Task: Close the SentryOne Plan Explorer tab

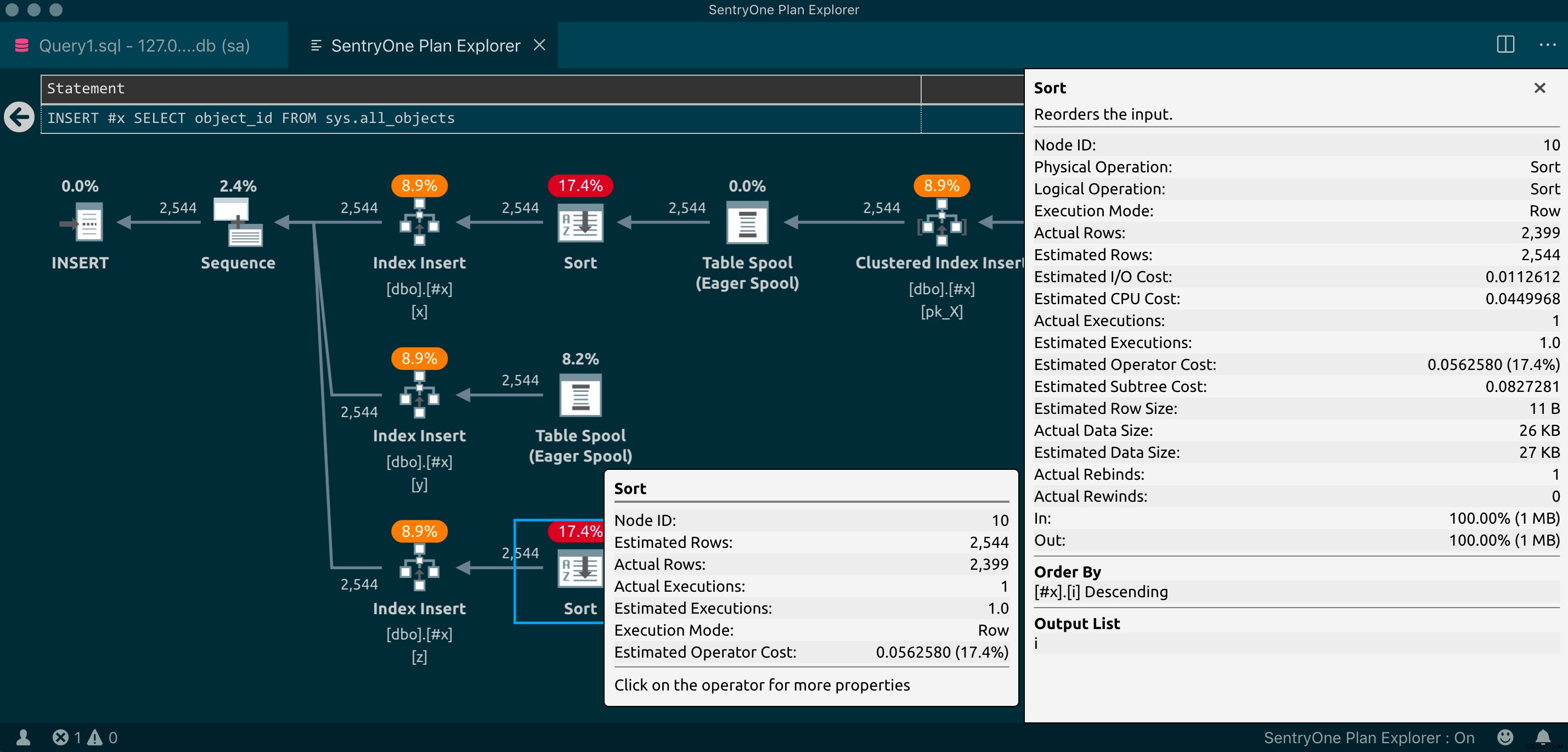Action: [x=539, y=45]
